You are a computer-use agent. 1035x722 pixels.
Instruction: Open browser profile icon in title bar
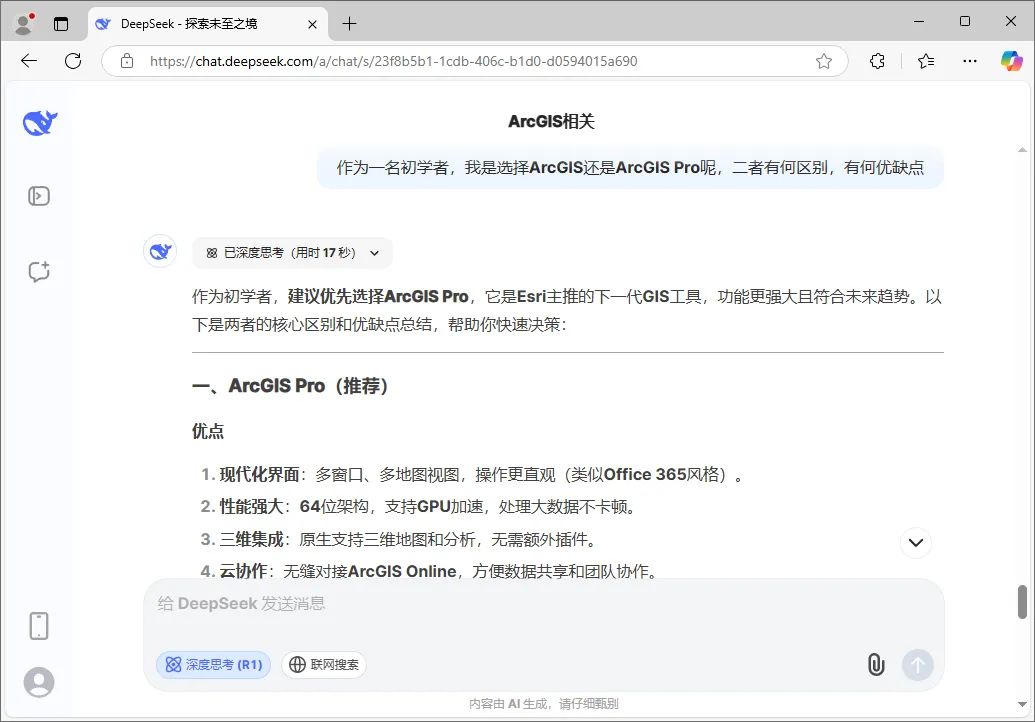click(x=24, y=24)
